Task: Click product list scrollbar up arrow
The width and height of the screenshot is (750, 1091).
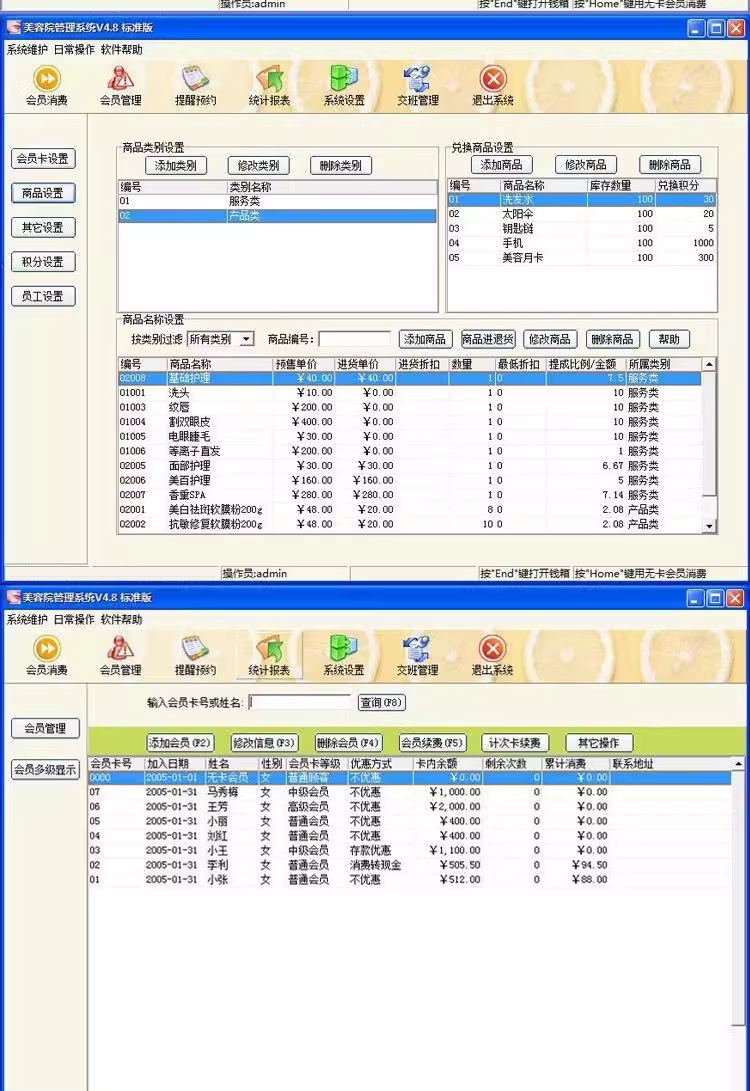Action: 709,364
